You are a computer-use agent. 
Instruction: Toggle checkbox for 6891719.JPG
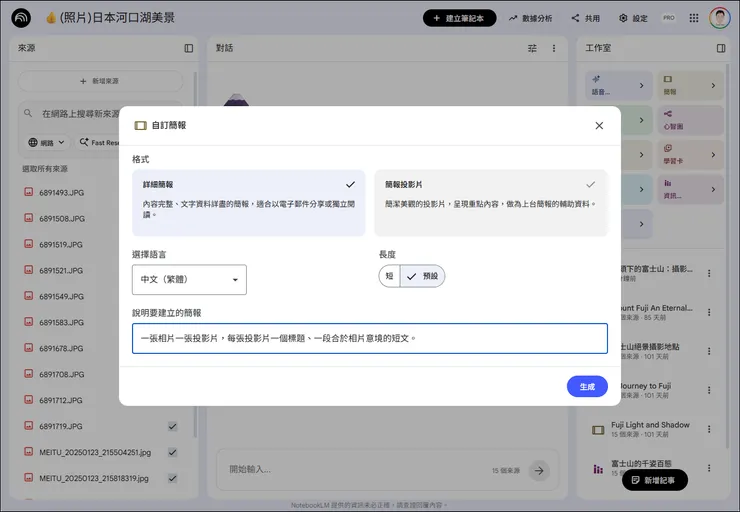(x=173, y=426)
